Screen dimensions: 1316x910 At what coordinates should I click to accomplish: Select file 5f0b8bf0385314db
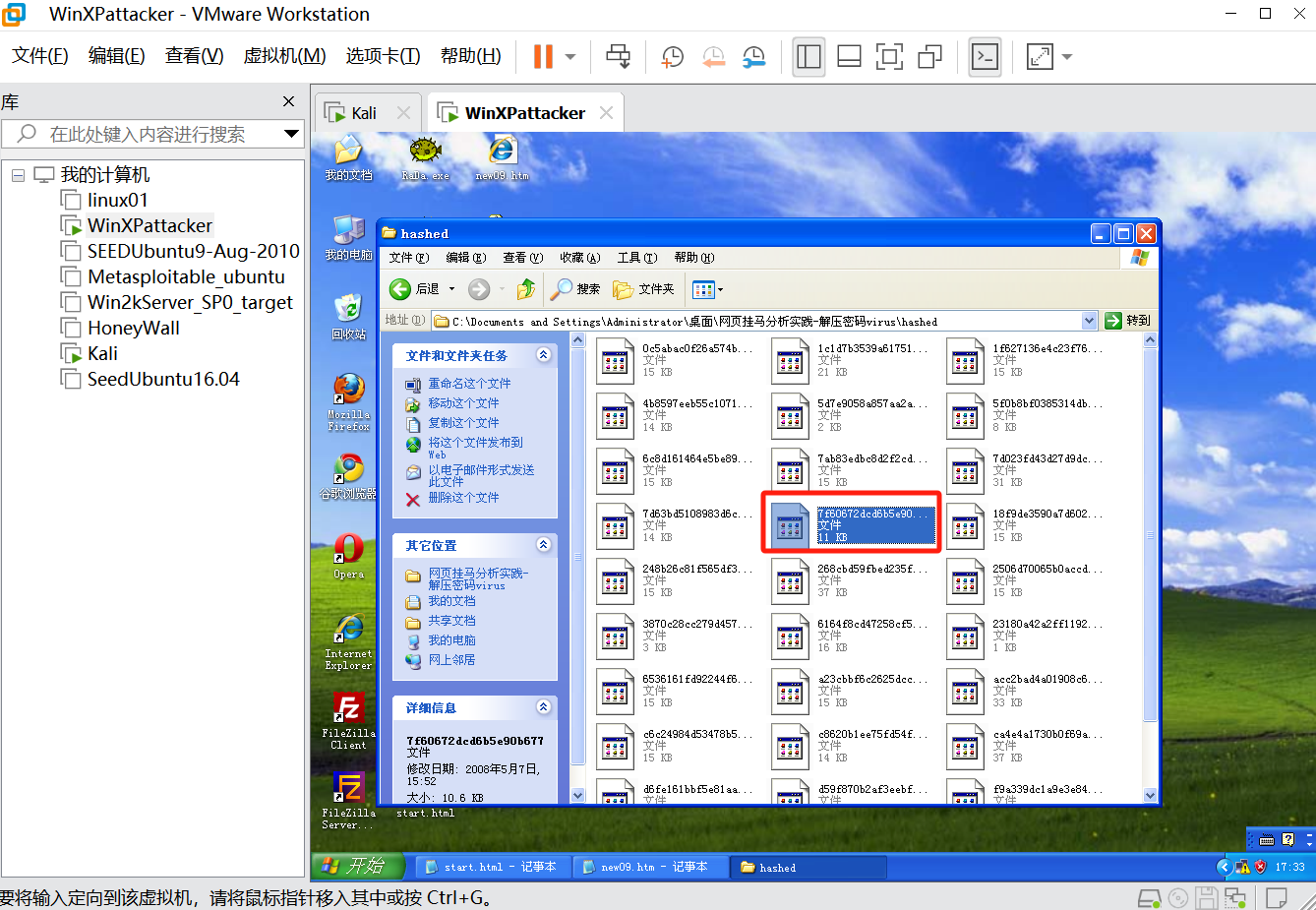[x=1025, y=415]
